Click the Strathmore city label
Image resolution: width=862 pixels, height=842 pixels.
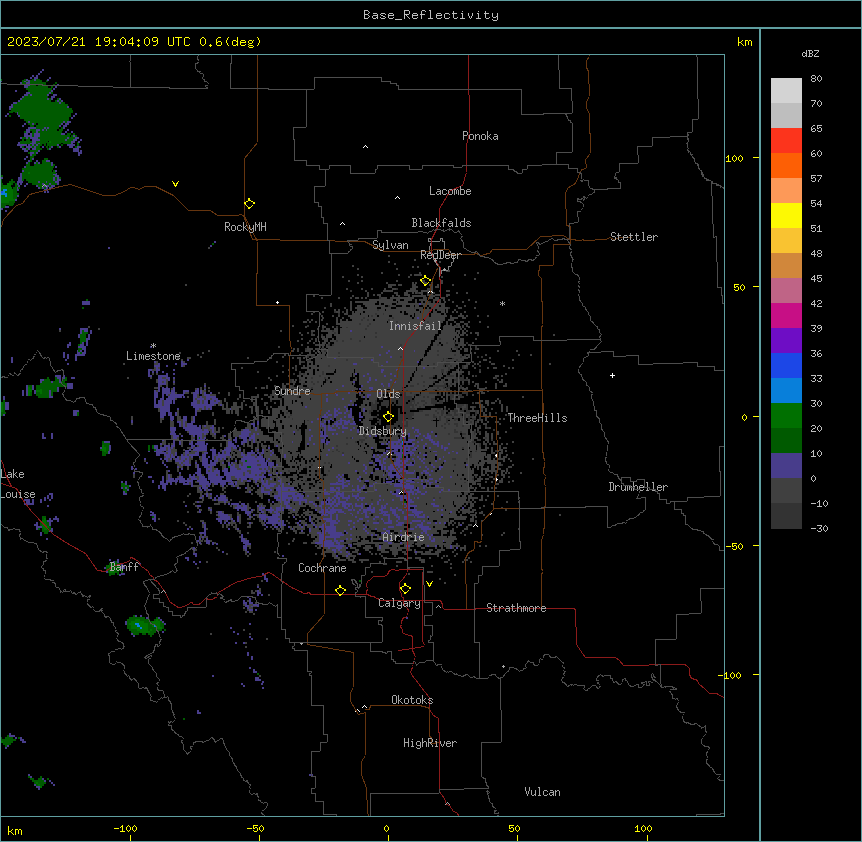point(516,608)
